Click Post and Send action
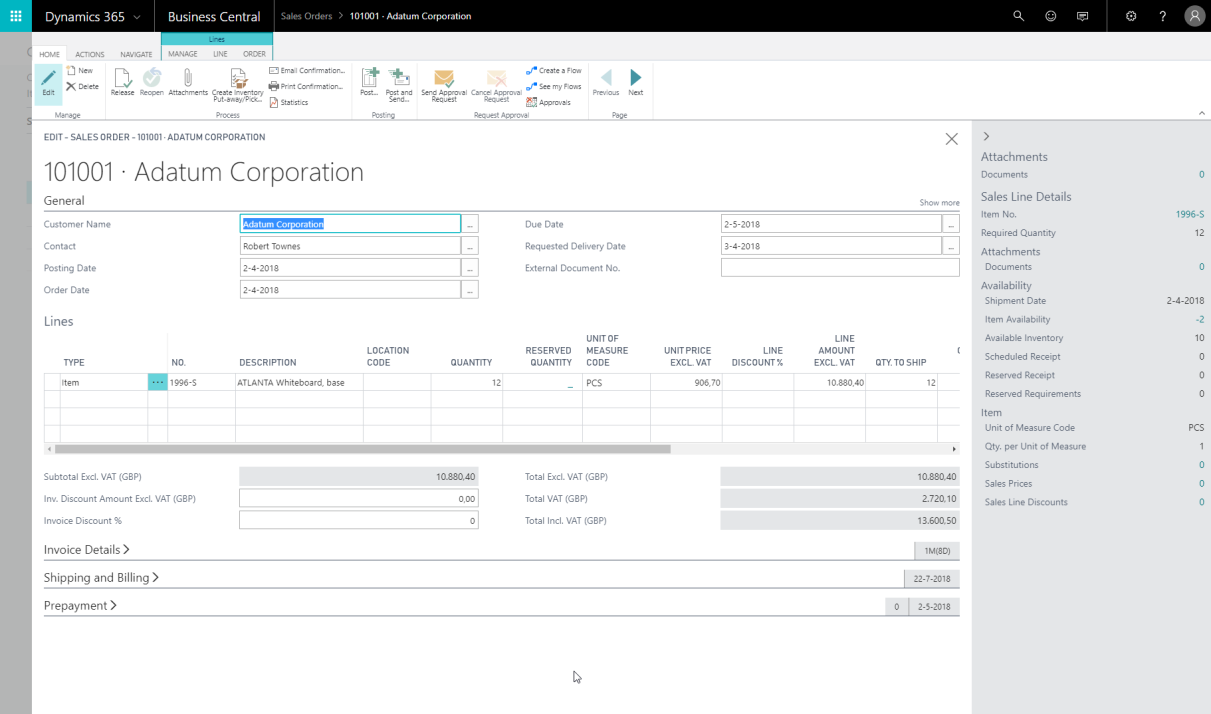Screen dimensions: 1211x714 tap(399, 85)
